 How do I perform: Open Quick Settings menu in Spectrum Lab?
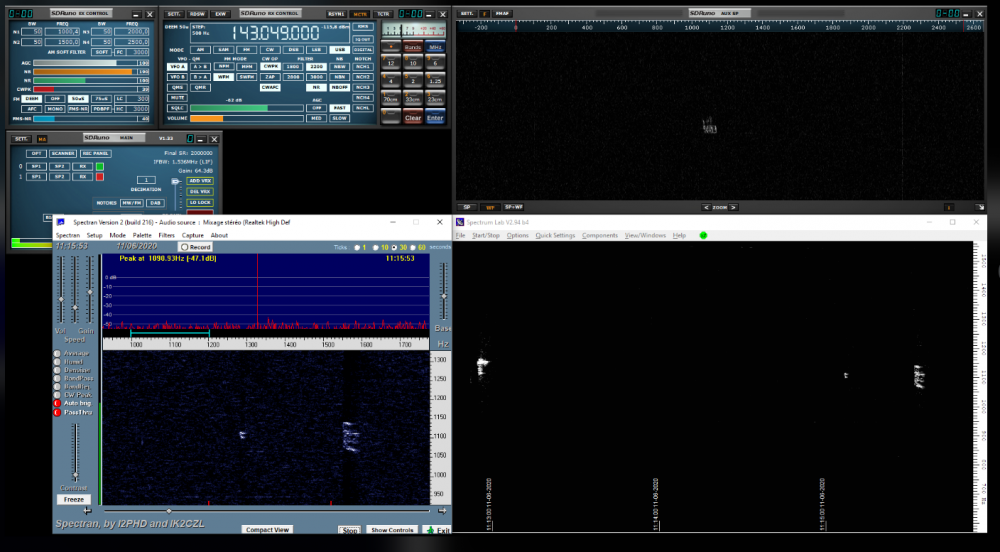[x=555, y=235]
